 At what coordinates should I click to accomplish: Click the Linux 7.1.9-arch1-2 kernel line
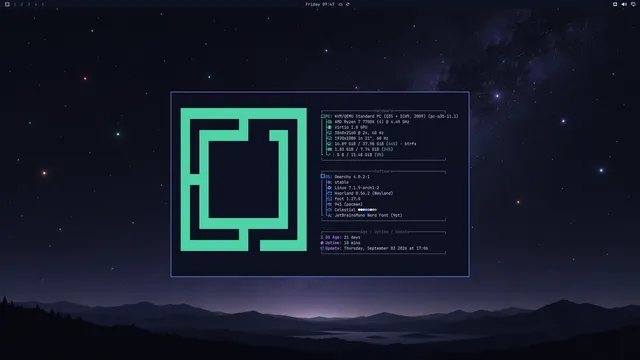(357, 188)
